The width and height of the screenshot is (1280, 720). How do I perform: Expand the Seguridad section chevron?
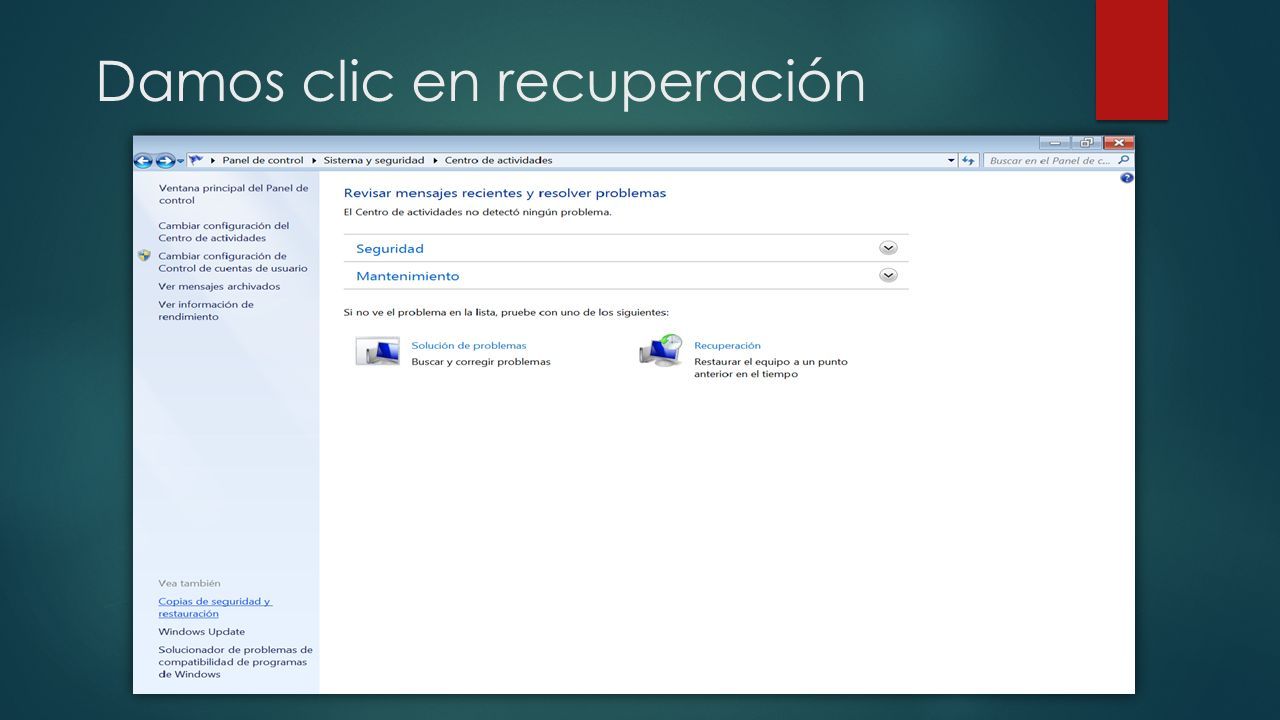tap(888, 248)
